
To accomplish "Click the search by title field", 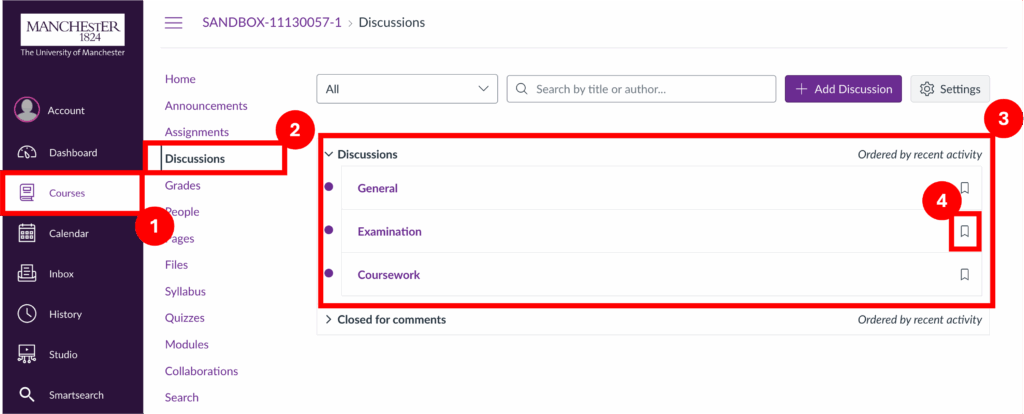I will click(x=650, y=89).
